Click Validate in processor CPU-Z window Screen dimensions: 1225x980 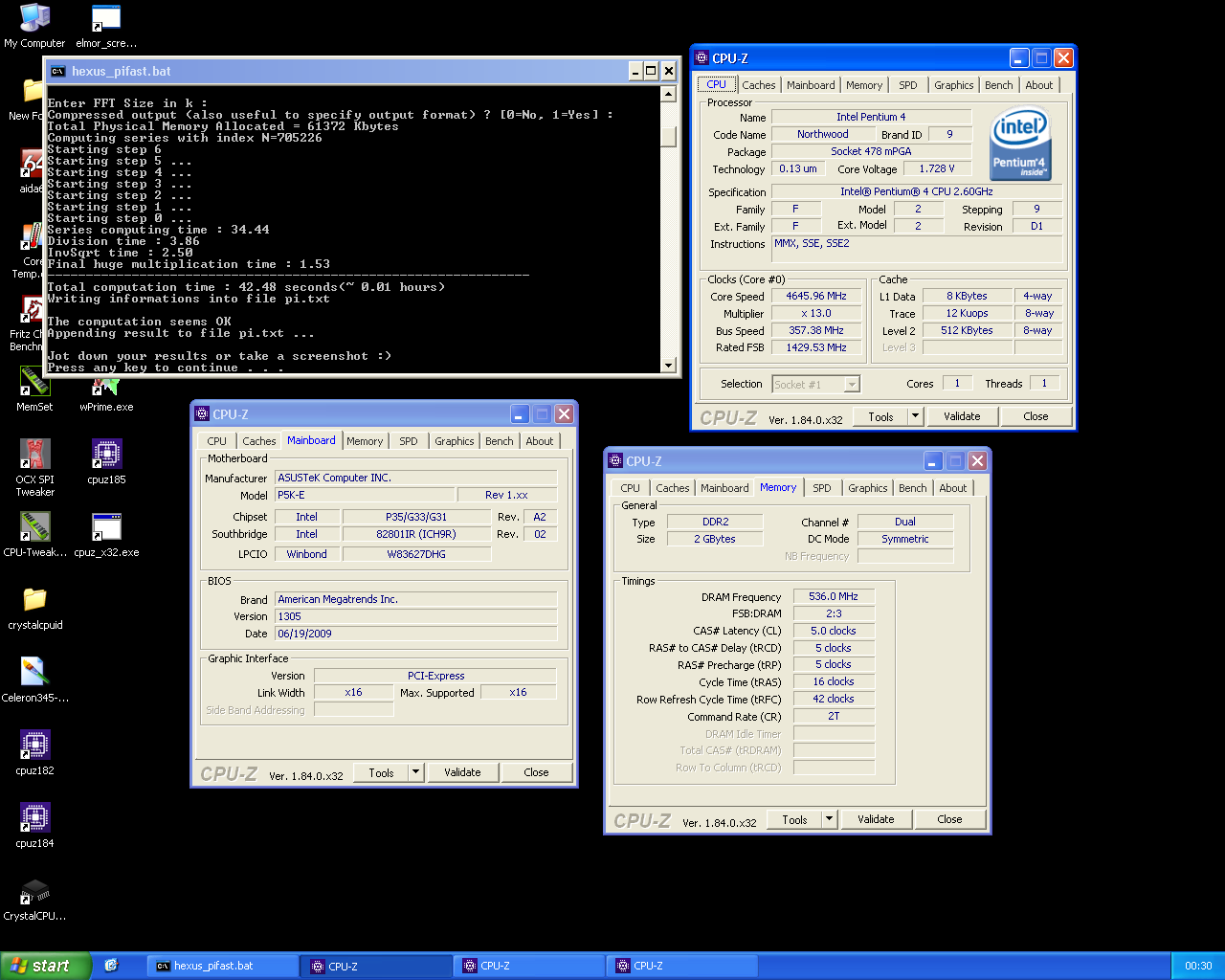[962, 416]
